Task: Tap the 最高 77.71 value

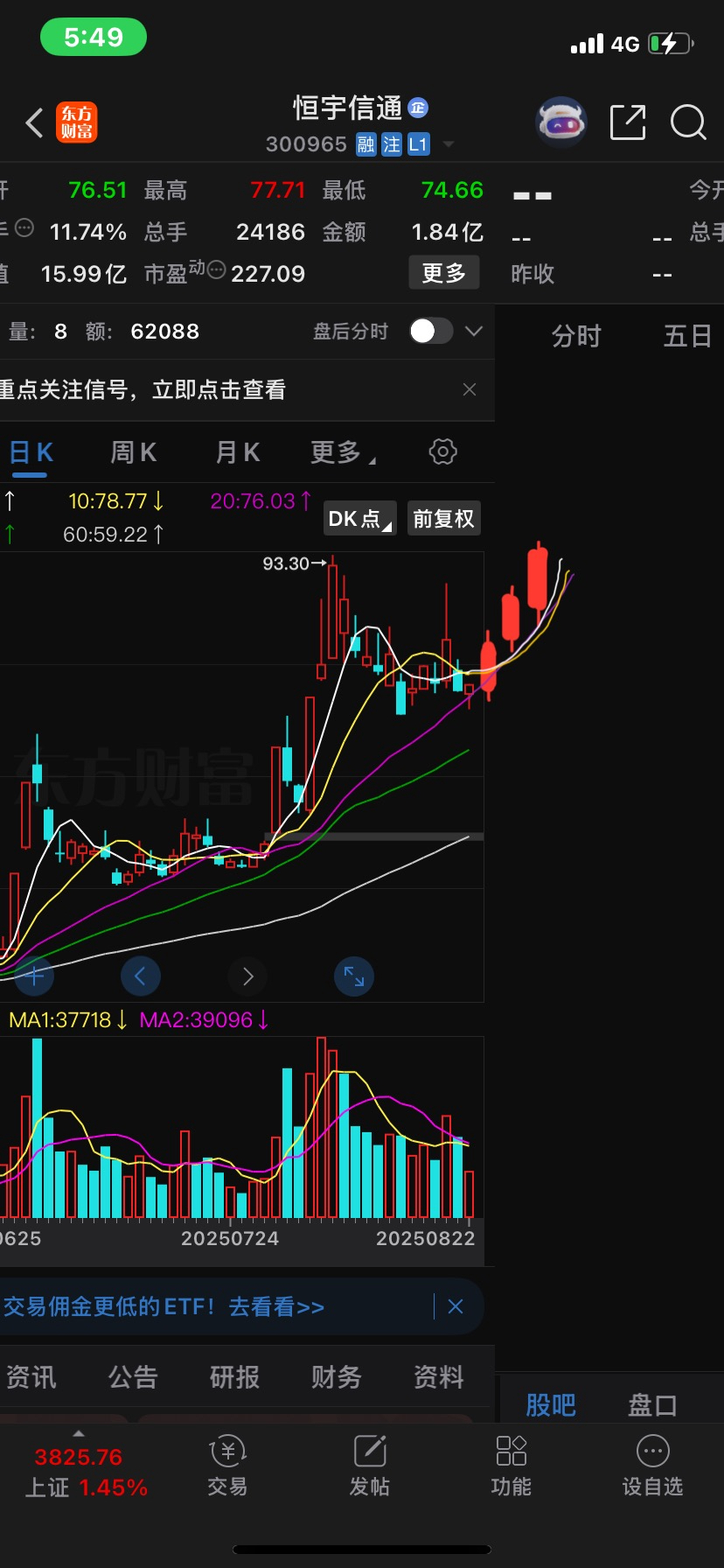Action: (278, 190)
